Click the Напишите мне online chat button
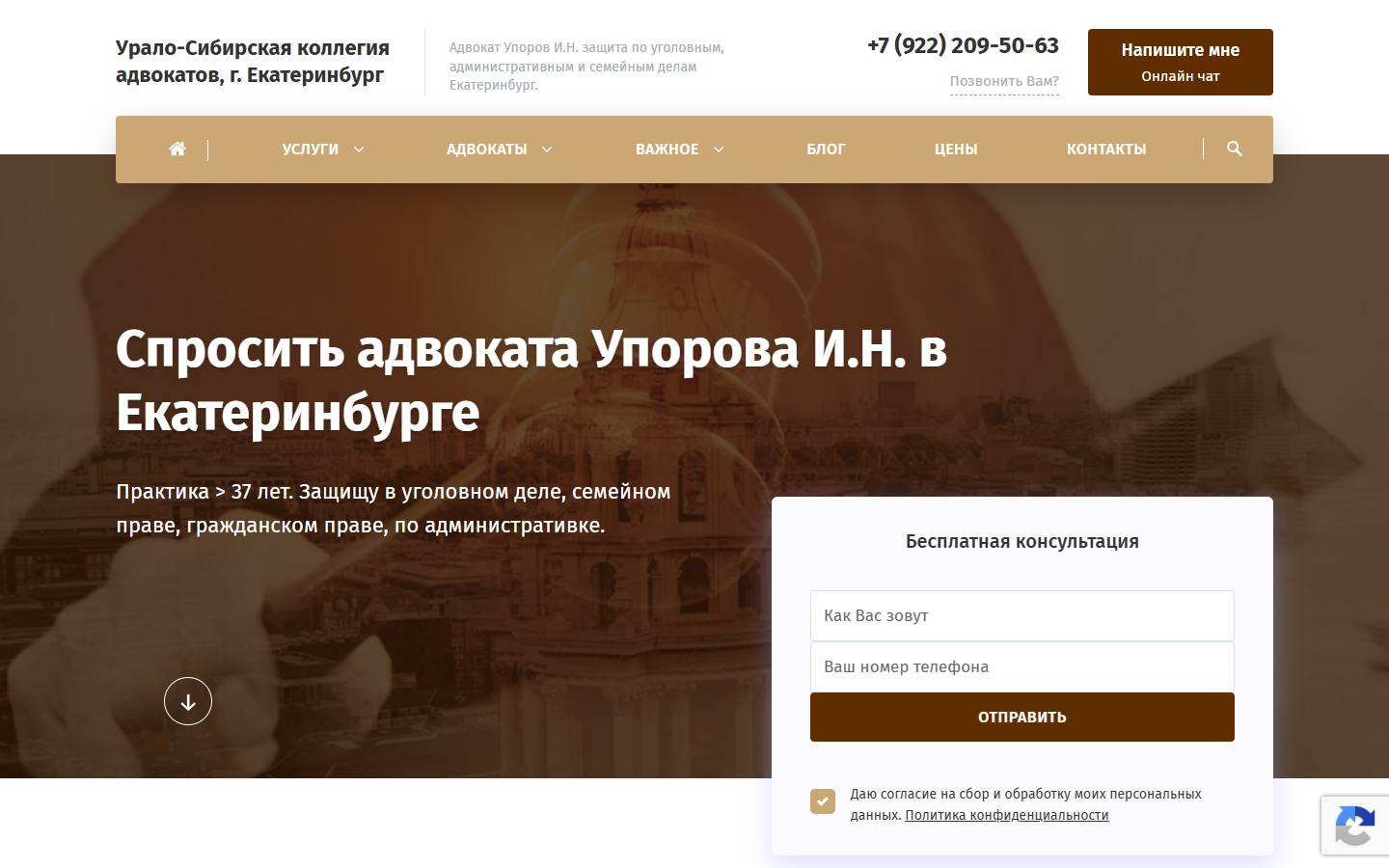 [1181, 62]
